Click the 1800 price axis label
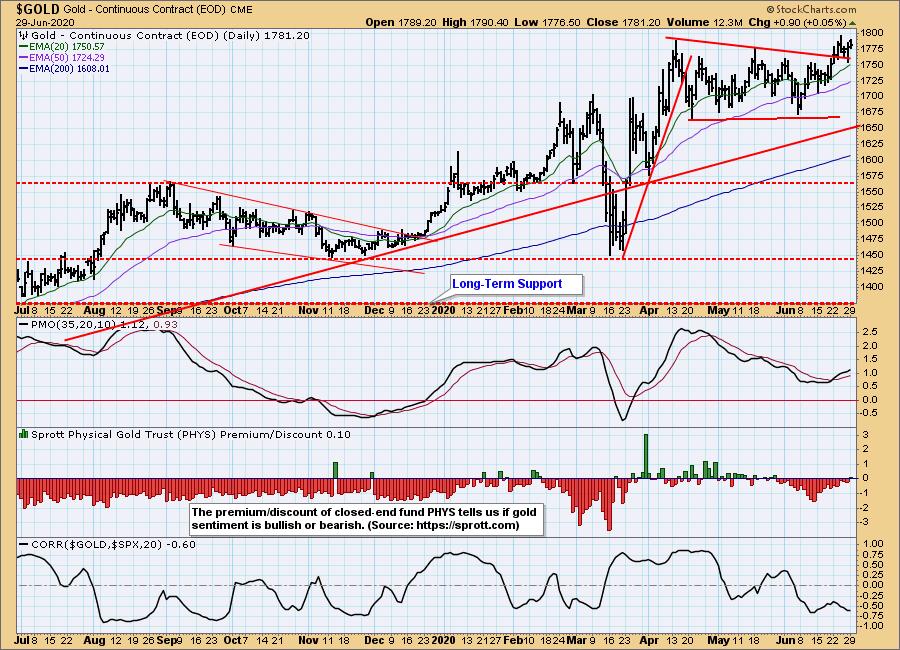Image resolution: width=900 pixels, height=650 pixels. click(x=872, y=33)
